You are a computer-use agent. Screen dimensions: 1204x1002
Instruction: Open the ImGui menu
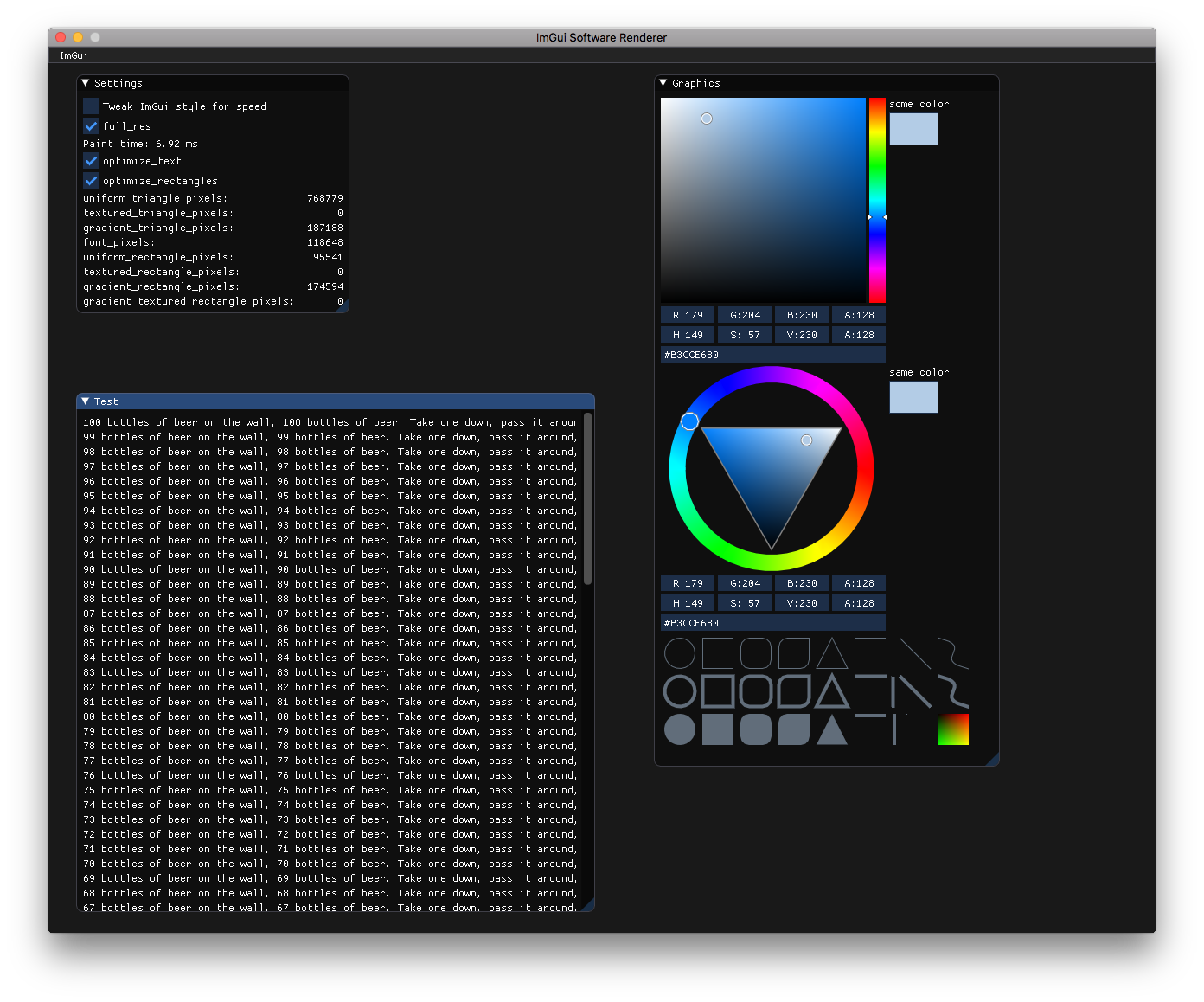pos(74,55)
